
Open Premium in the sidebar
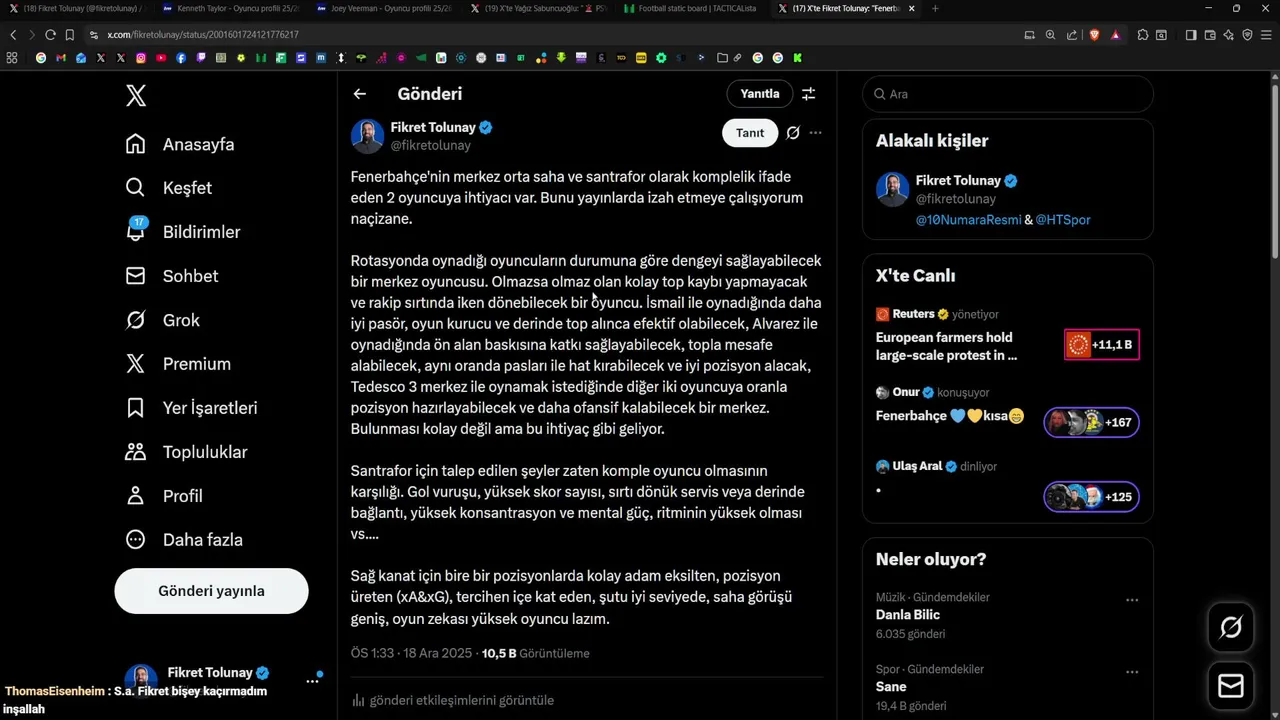point(177,364)
